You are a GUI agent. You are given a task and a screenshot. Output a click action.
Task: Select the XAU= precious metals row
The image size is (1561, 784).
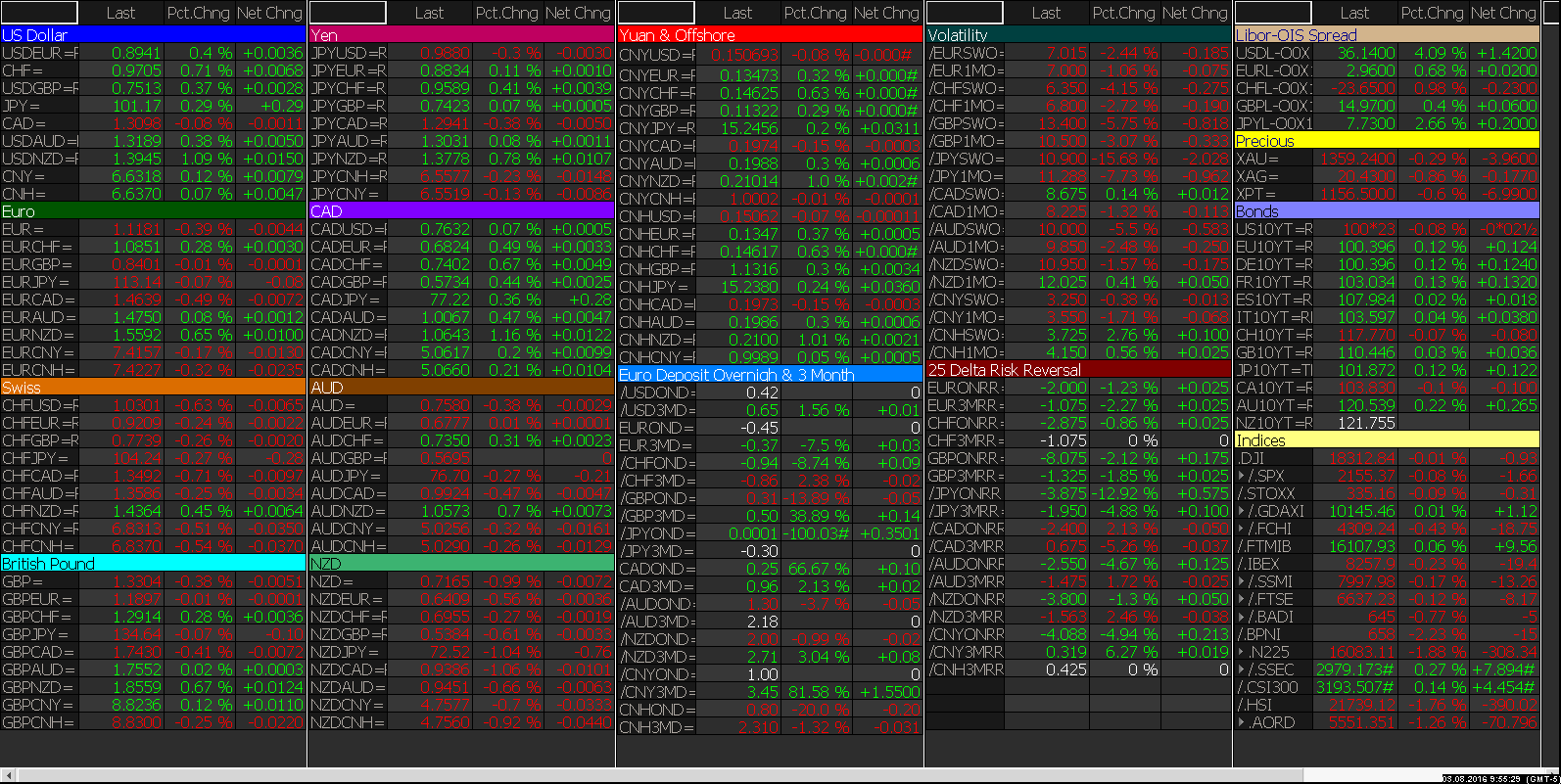(x=1387, y=159)
